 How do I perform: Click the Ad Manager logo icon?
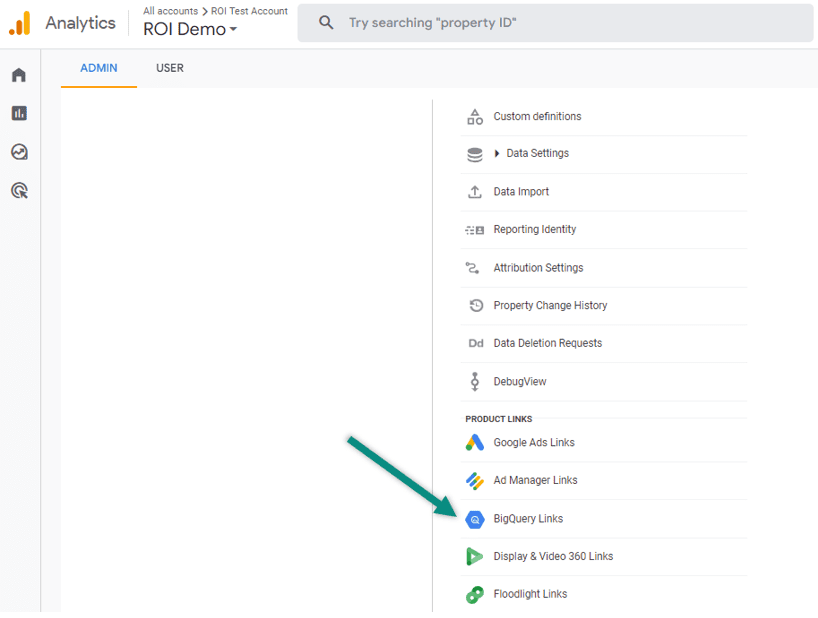click(475, 481)
